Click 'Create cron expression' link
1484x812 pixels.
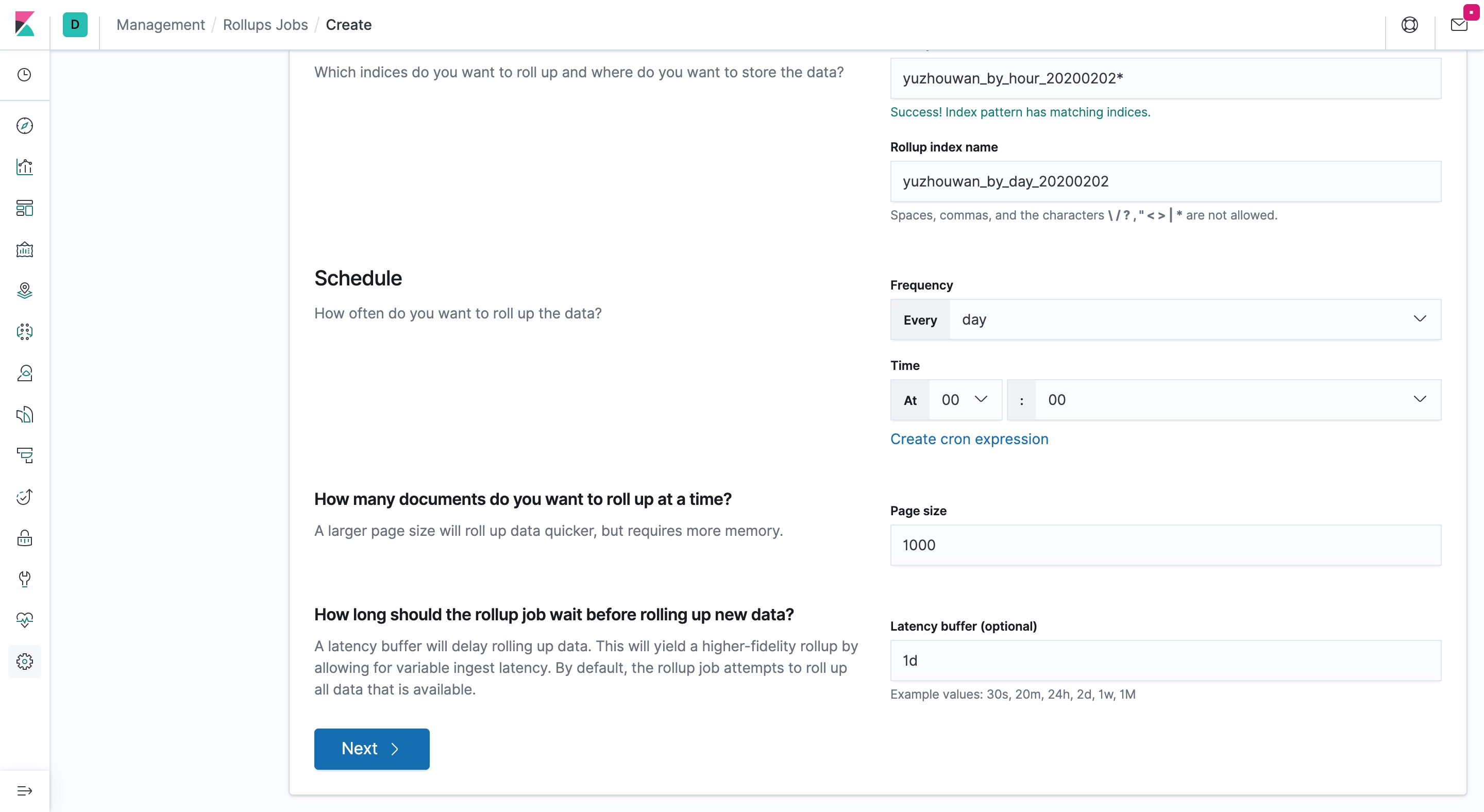969,439
